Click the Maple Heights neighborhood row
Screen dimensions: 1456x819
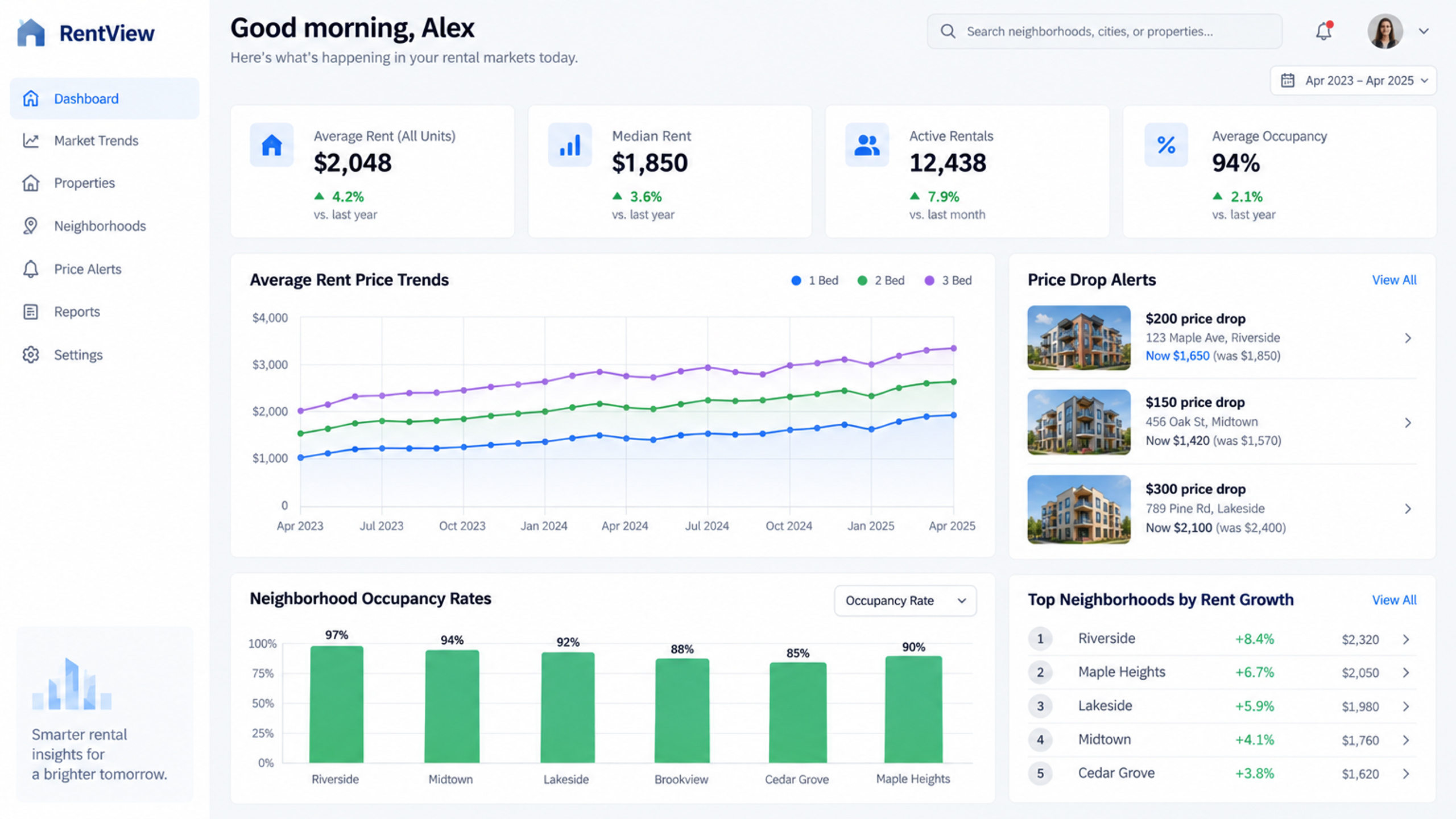tap(1222, 672)
